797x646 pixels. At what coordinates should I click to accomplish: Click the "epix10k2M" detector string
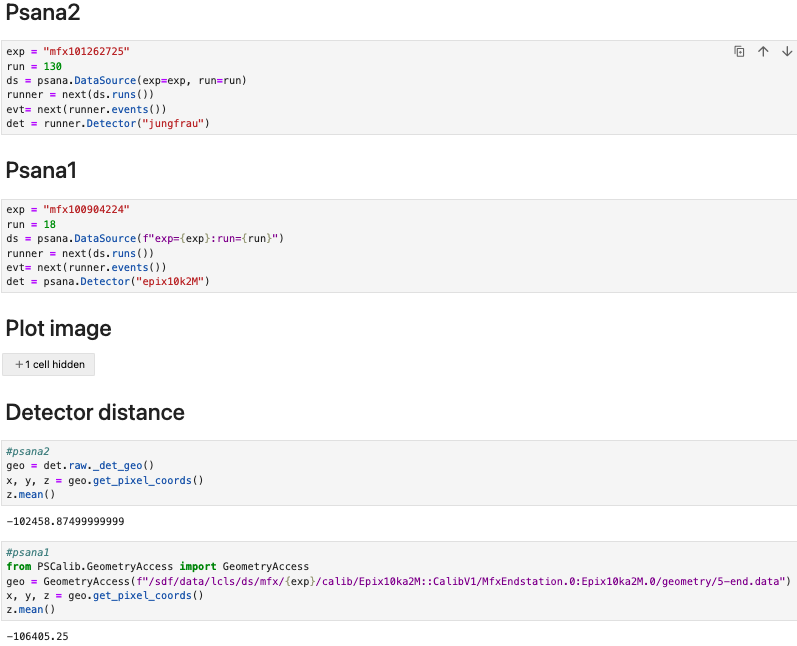pyautogui.click(x=170, y=282)
